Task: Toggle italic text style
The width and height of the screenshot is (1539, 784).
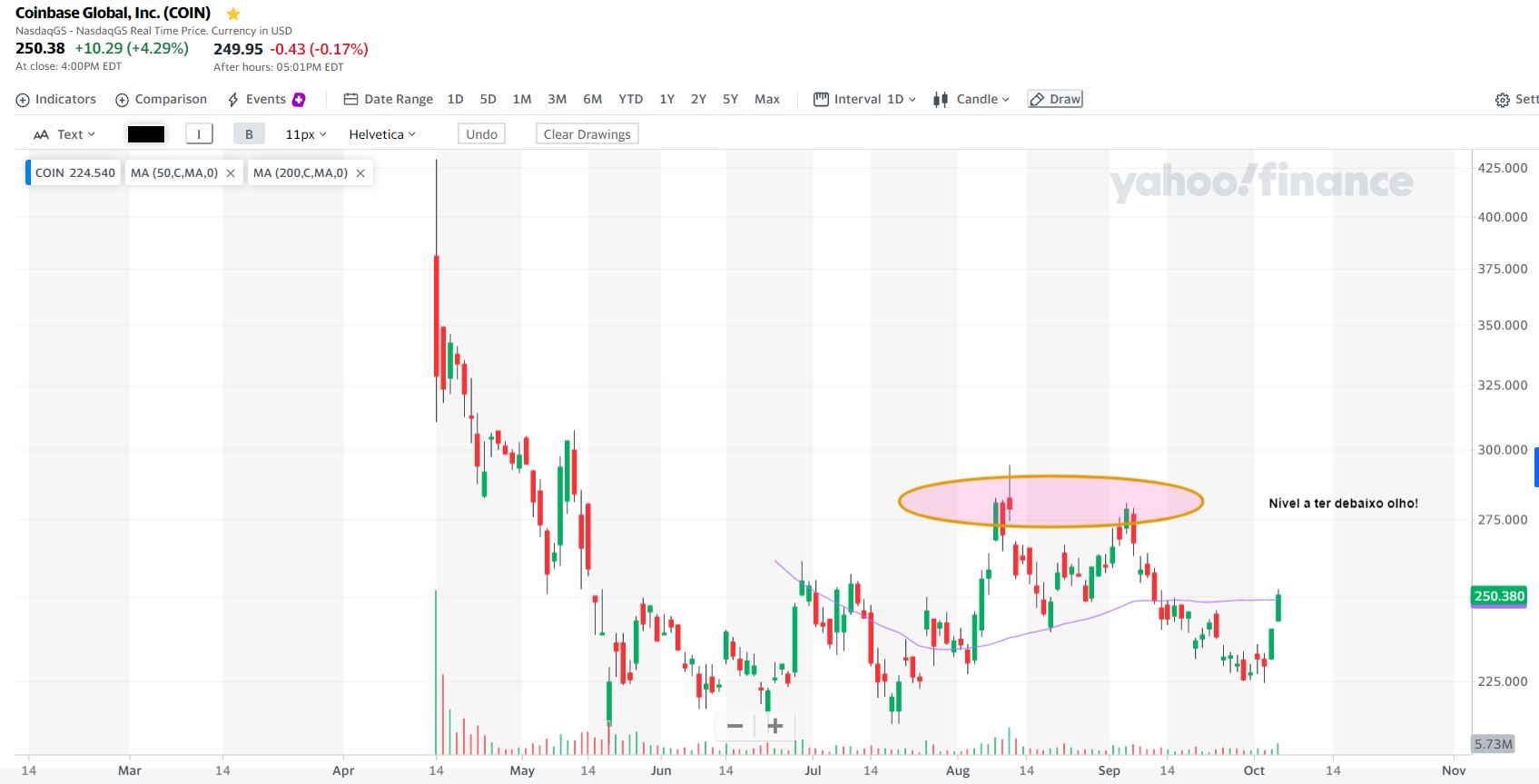Action: pos(199,134)
